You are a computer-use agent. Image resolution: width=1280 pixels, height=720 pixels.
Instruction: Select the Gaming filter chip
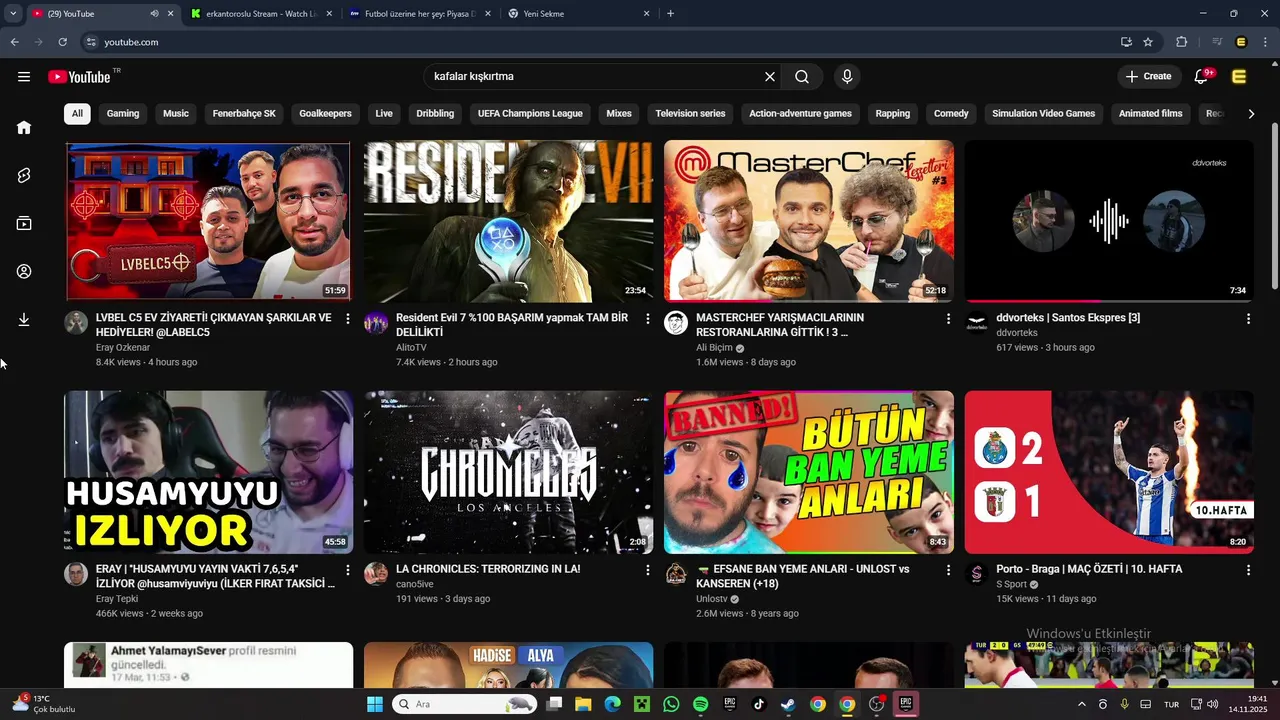click(x=123, y=114)
